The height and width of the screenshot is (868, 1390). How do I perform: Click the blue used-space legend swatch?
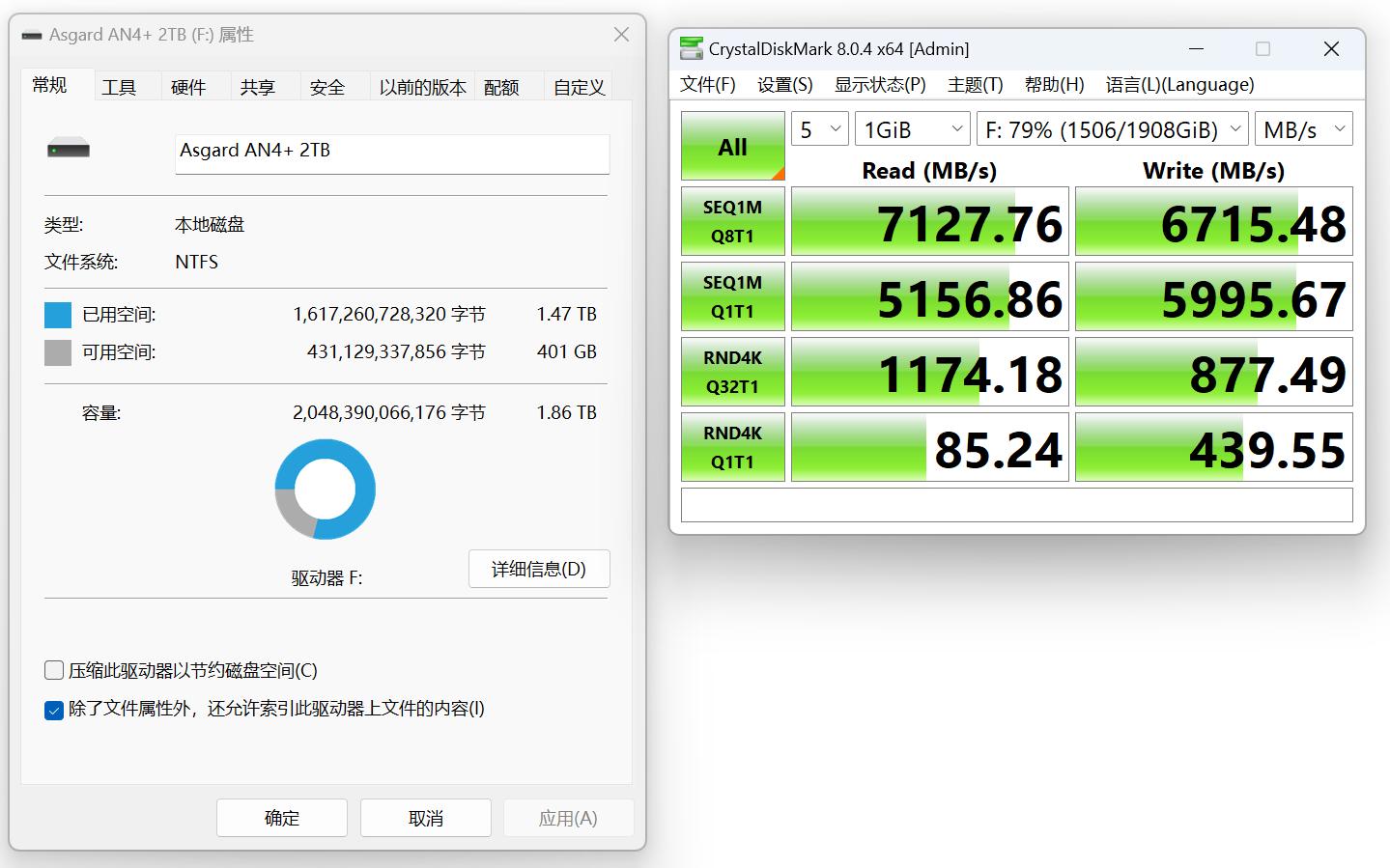[x=55, y=313]
